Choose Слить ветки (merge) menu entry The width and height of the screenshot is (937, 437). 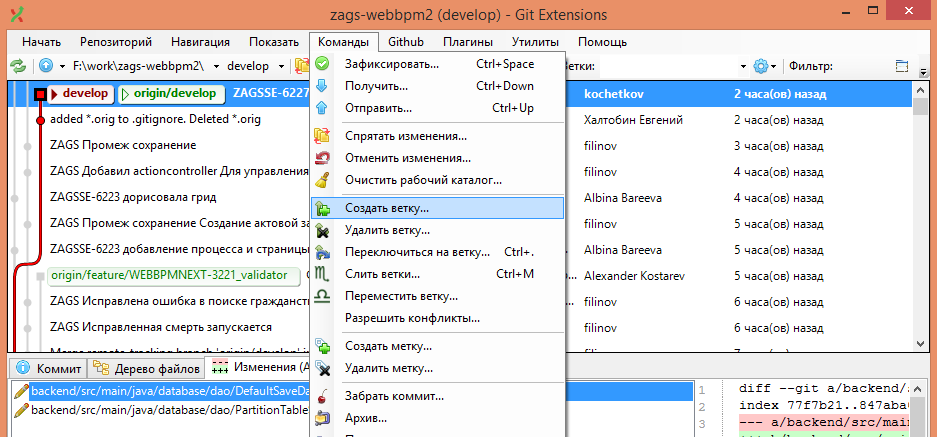tap(382, 274)
